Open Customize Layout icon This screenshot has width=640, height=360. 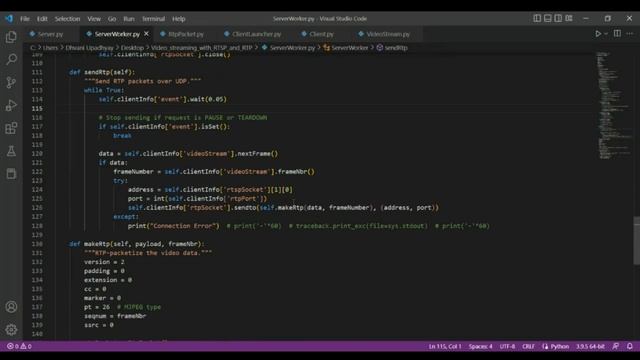coord(569,18)
